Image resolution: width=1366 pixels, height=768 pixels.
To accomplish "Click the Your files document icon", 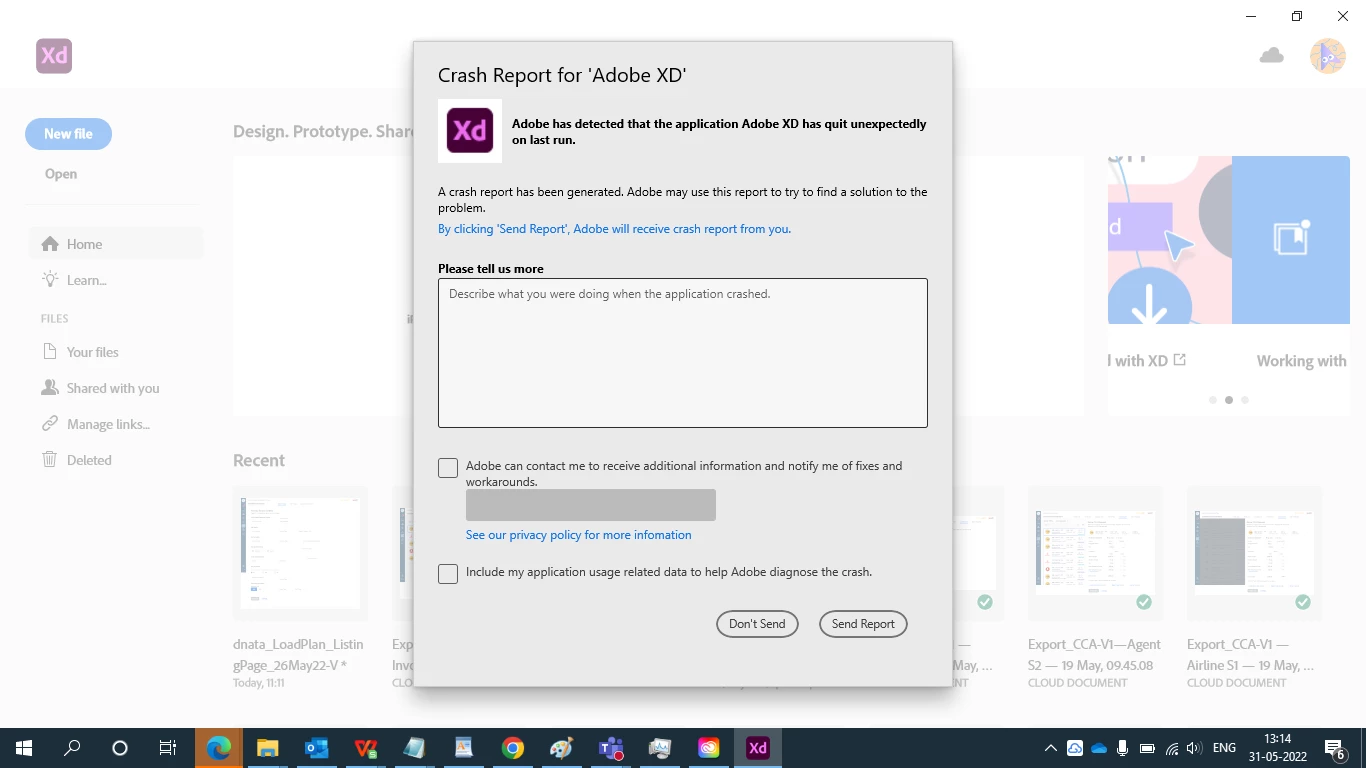I will (x=50, y=352).
